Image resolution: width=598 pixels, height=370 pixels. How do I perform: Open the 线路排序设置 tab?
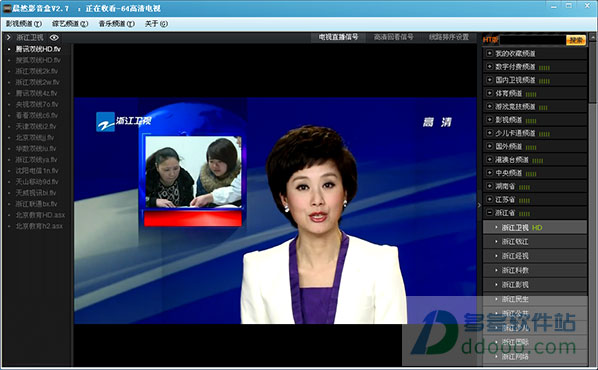(448, 37)
